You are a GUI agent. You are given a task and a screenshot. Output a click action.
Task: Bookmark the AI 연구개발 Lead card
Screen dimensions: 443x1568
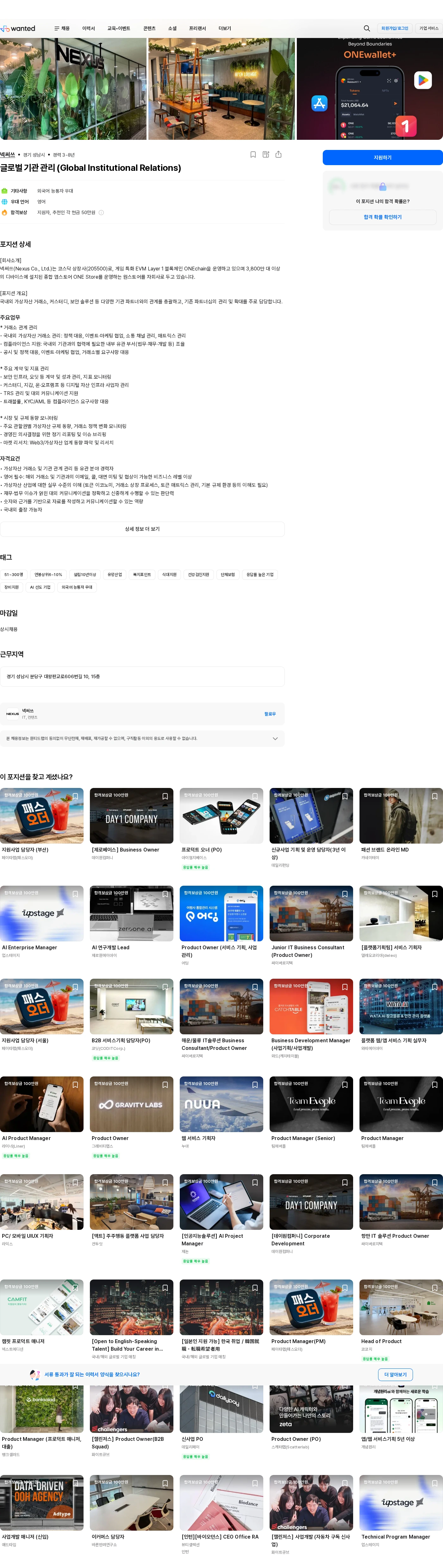165,894
